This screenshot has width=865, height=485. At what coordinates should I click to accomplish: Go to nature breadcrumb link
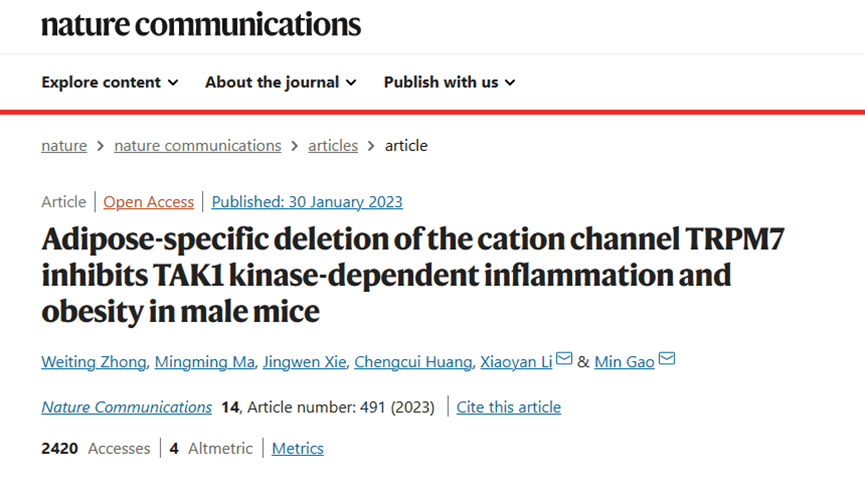[64, 146]
